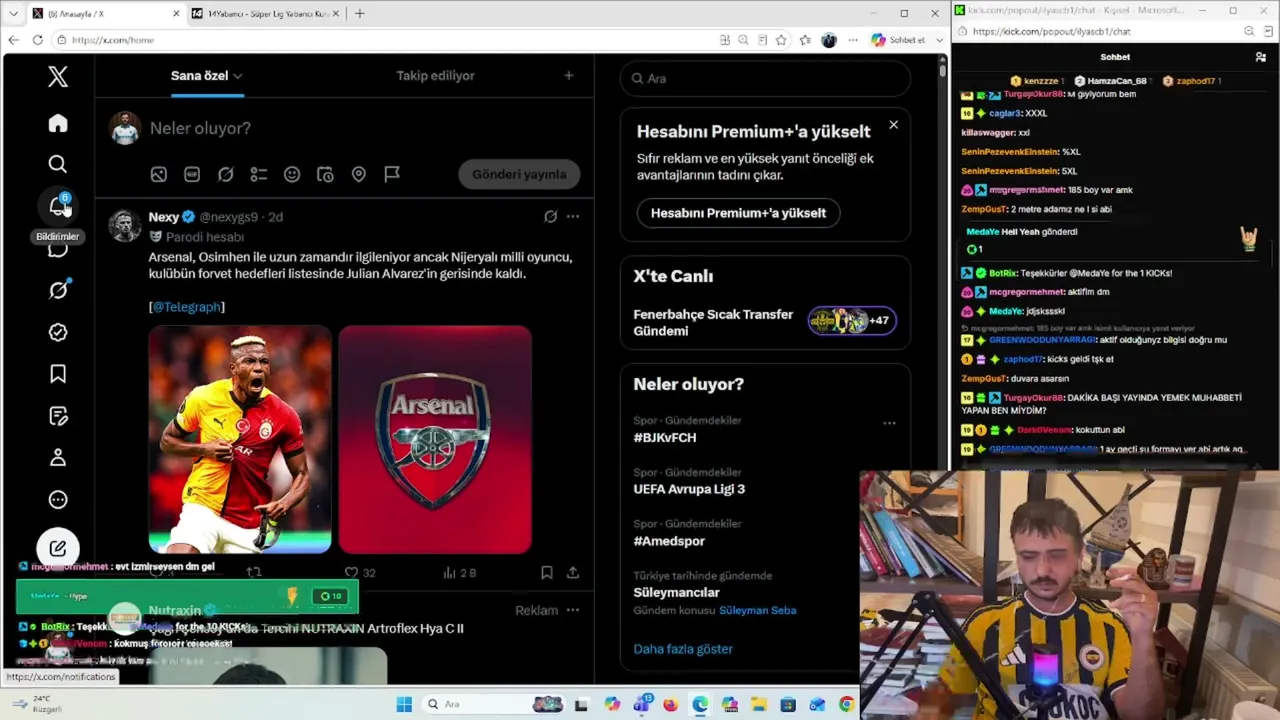
Task: Open Microsoft Teams in taskbar
Action: 641,704
